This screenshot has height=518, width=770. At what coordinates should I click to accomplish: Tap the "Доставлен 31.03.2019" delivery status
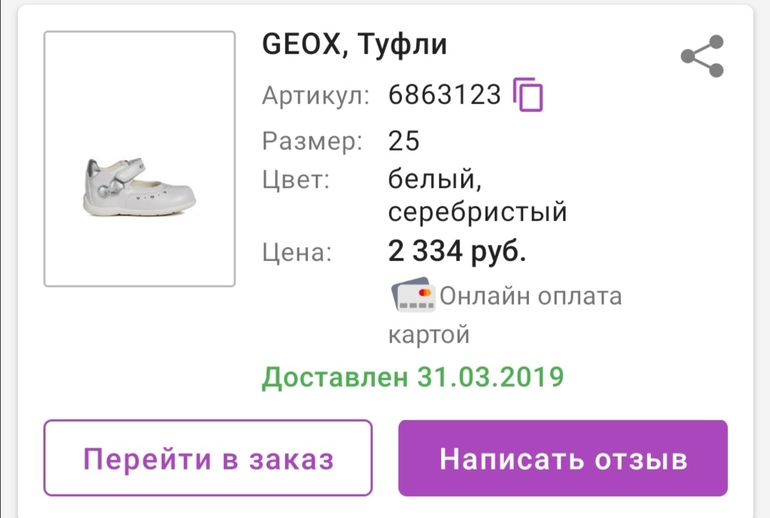[413, 377]
